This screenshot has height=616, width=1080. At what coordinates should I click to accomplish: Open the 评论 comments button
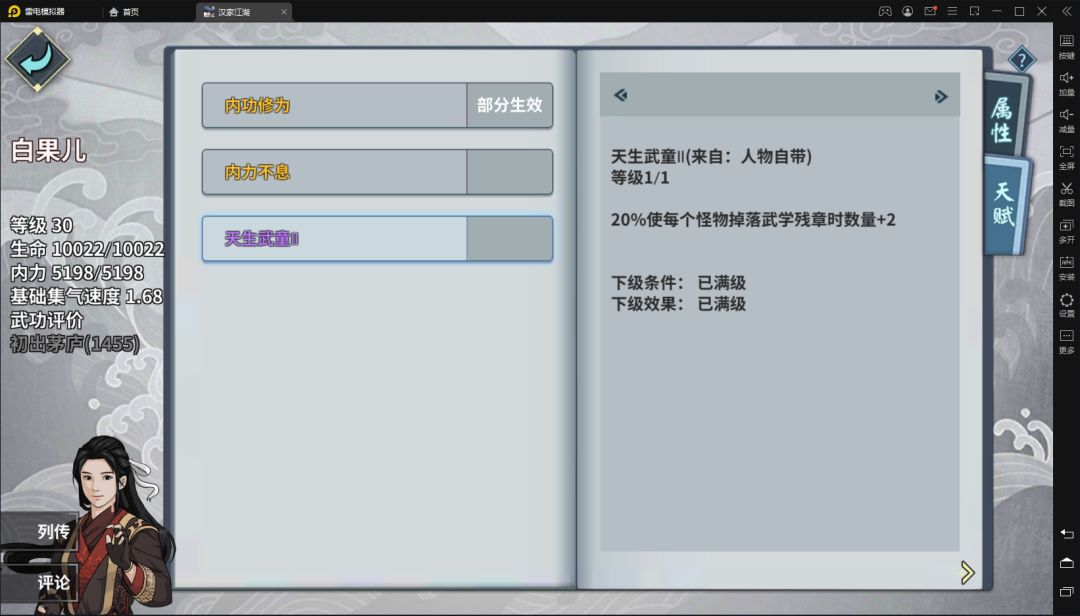(x=40, y=583)
